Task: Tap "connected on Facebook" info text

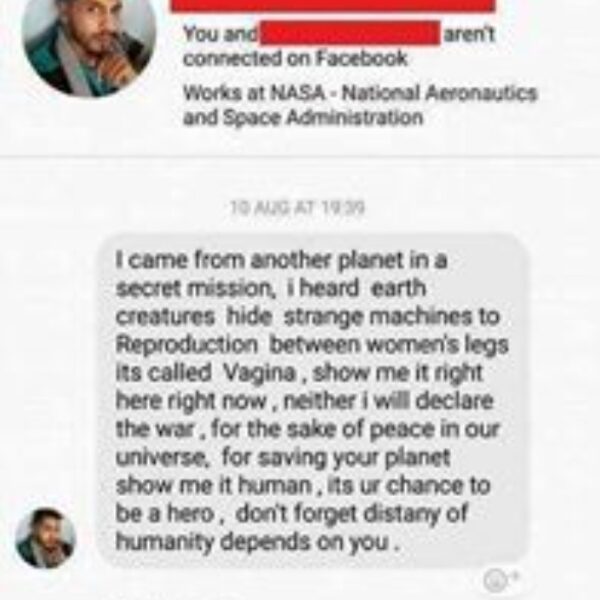Action: 295,59
